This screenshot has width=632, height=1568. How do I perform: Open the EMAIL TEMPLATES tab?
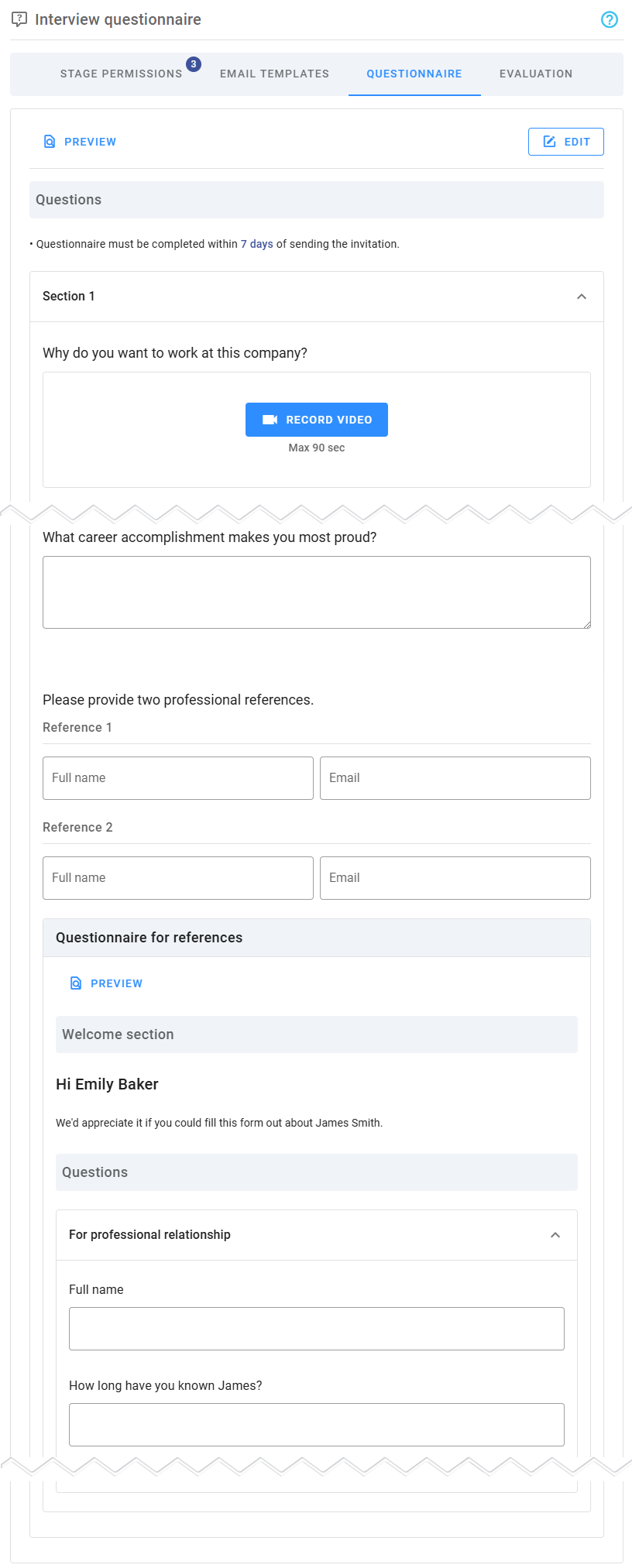coord(274,74)
